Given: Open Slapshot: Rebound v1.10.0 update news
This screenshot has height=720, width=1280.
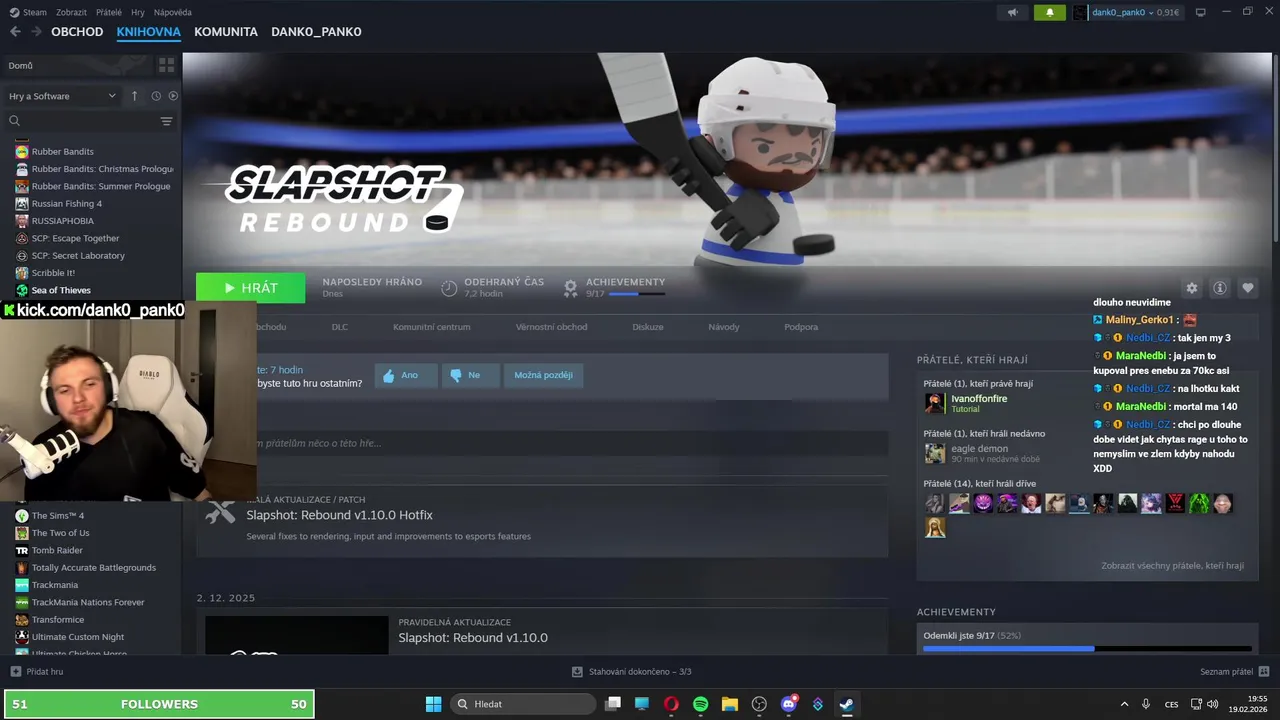Looking at the screenshot, I should (473, 638).
